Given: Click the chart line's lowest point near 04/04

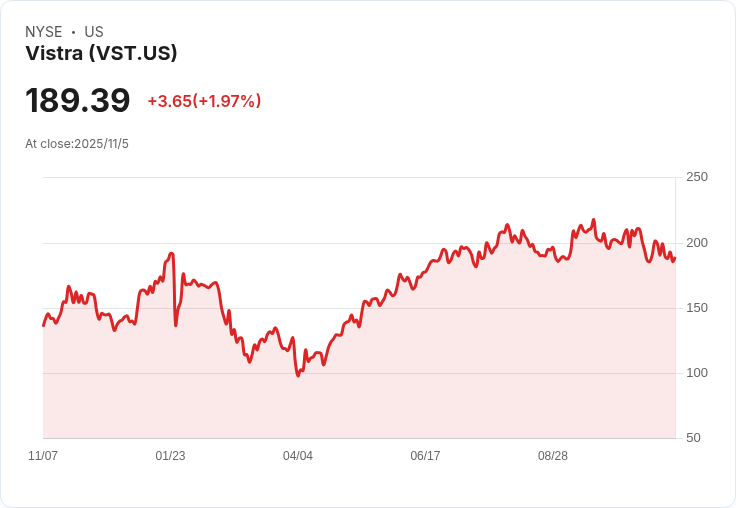Looking at the screenshot, I should point(298,375).
